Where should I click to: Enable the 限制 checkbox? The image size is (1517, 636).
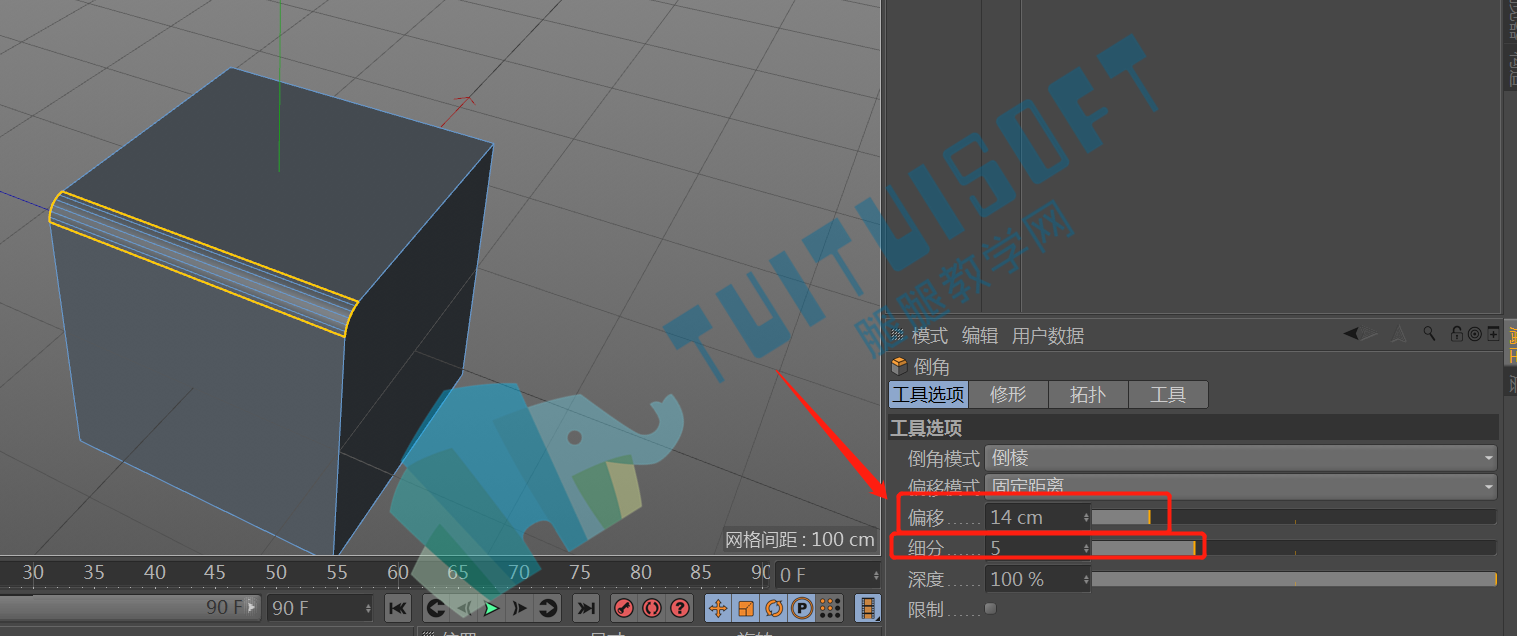click(x=990, y=608)
